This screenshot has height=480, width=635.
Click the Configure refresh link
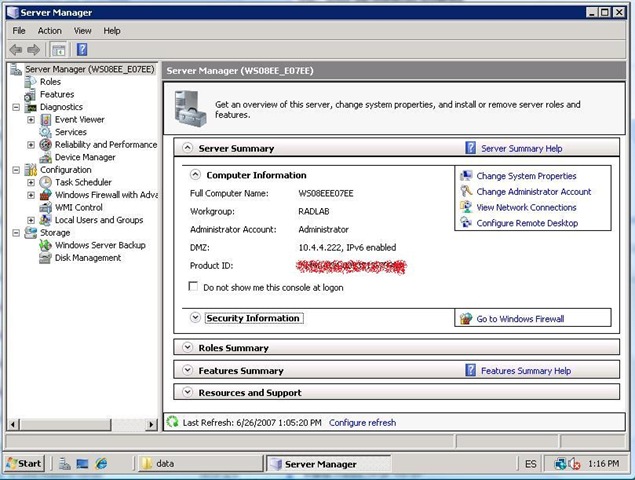pos(362,423)
